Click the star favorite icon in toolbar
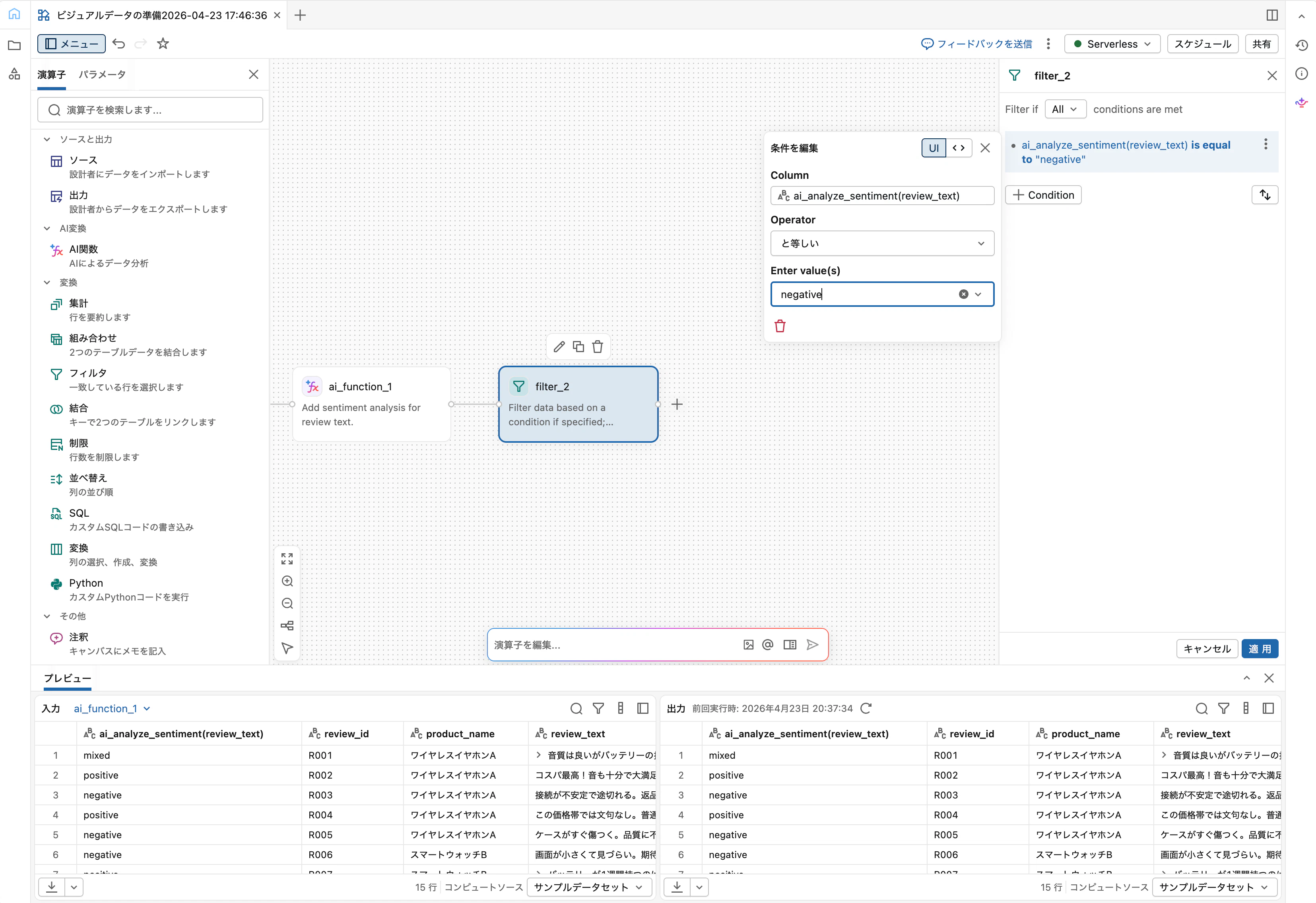This screenshot has height=903, width=1316. click(163, 44)
